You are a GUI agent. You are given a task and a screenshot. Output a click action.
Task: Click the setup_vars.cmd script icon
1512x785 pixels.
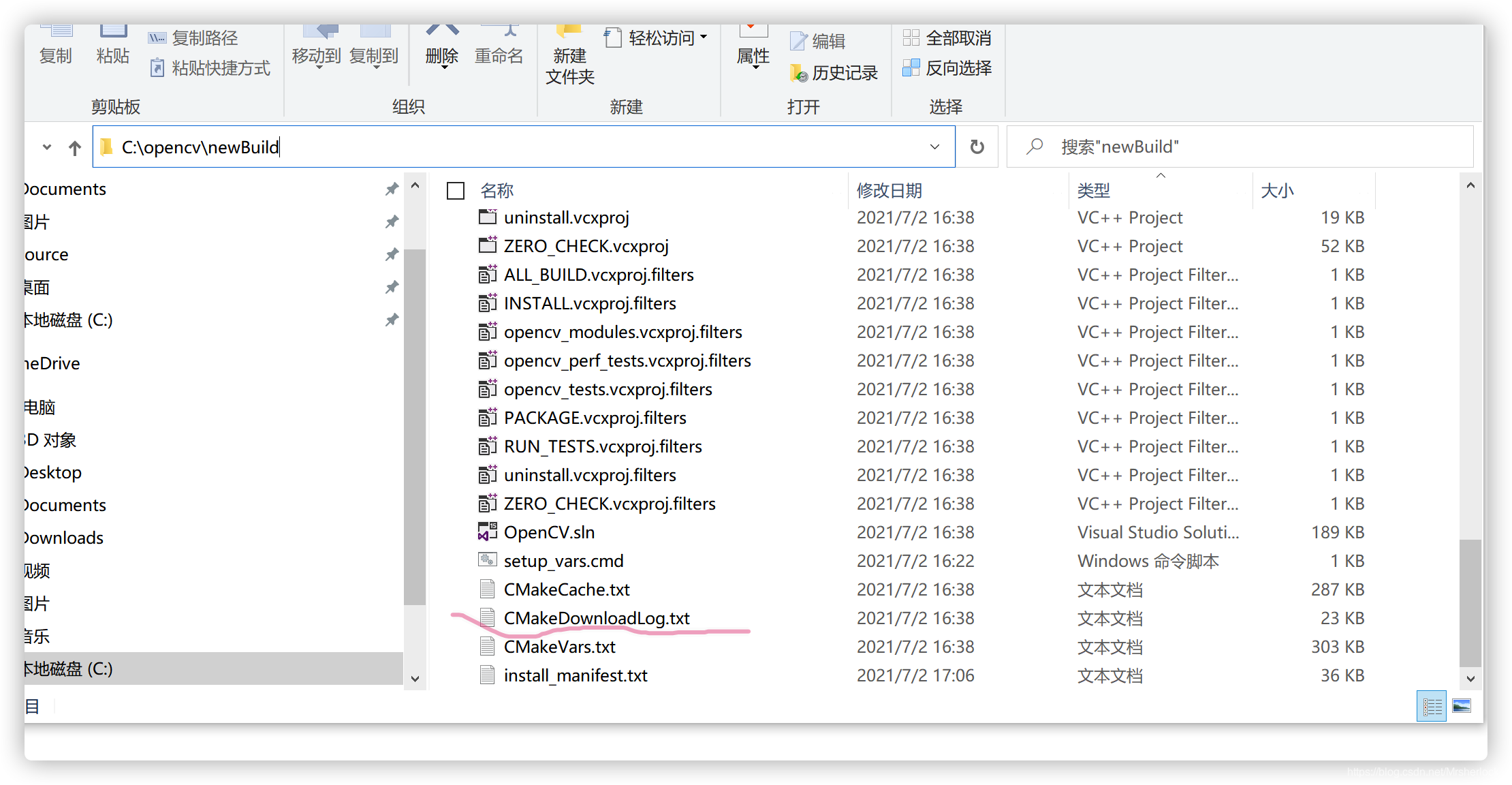(x=487, y=560)
